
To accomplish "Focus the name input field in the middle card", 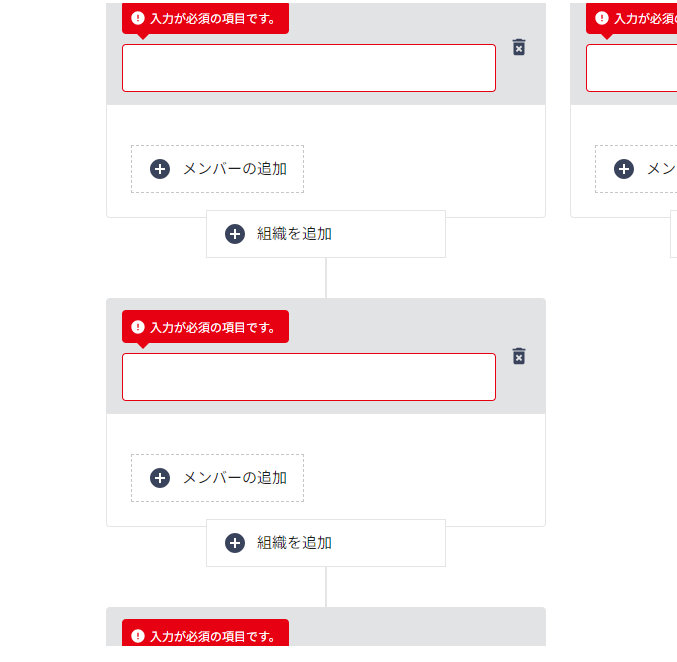I will (308, 377).
